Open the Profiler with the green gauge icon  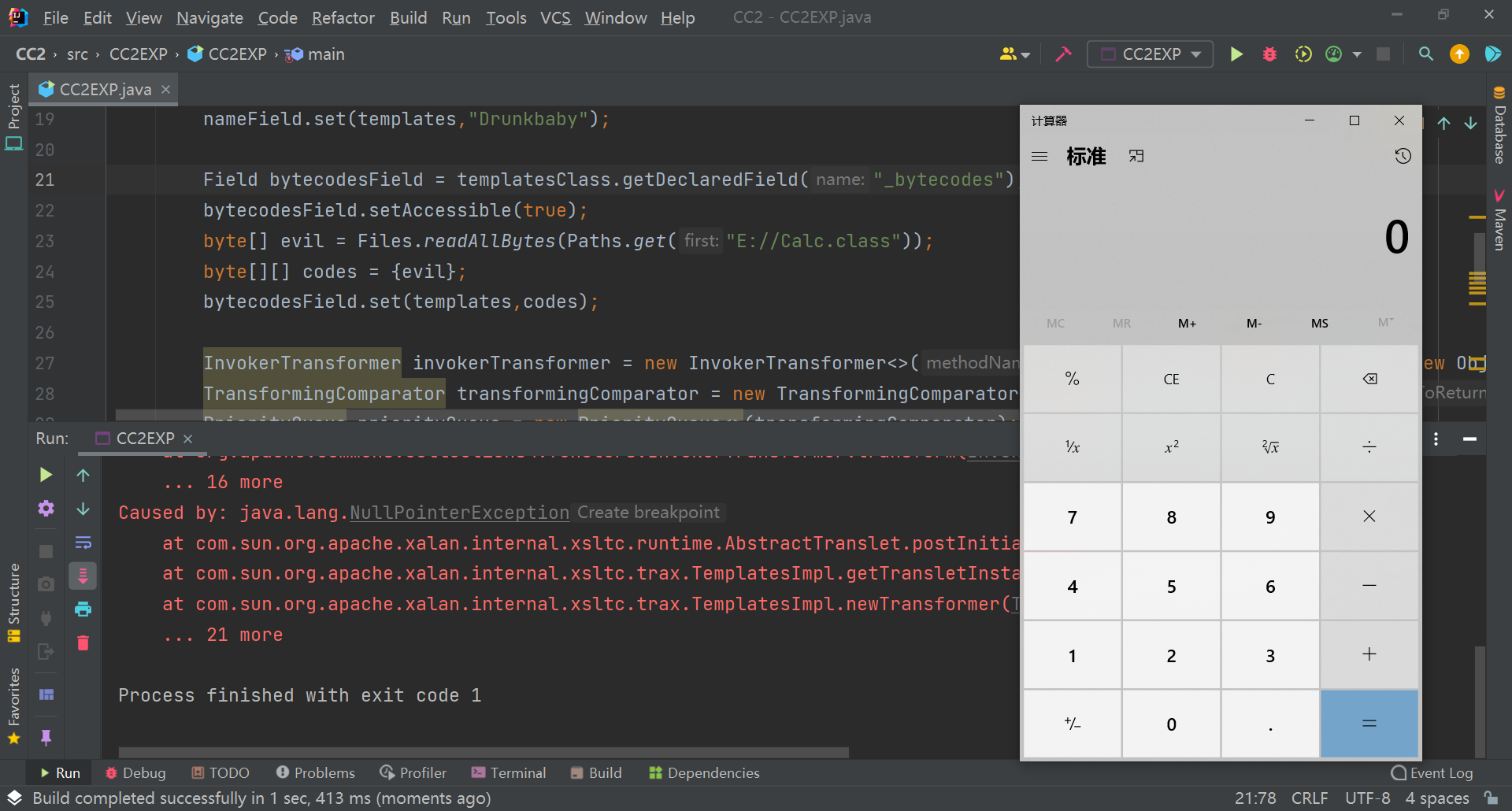pyautogui.click(x=1334, y=54)
